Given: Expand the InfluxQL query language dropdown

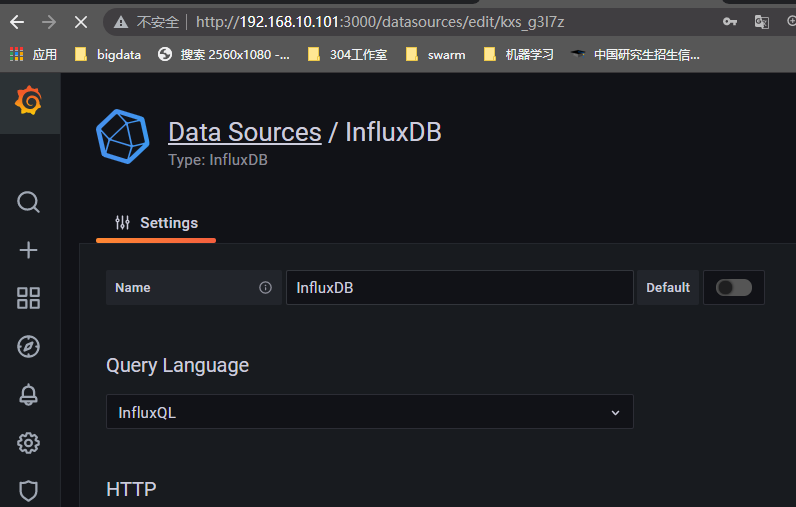Looking at the screenshot, I should tap(369, 412).
